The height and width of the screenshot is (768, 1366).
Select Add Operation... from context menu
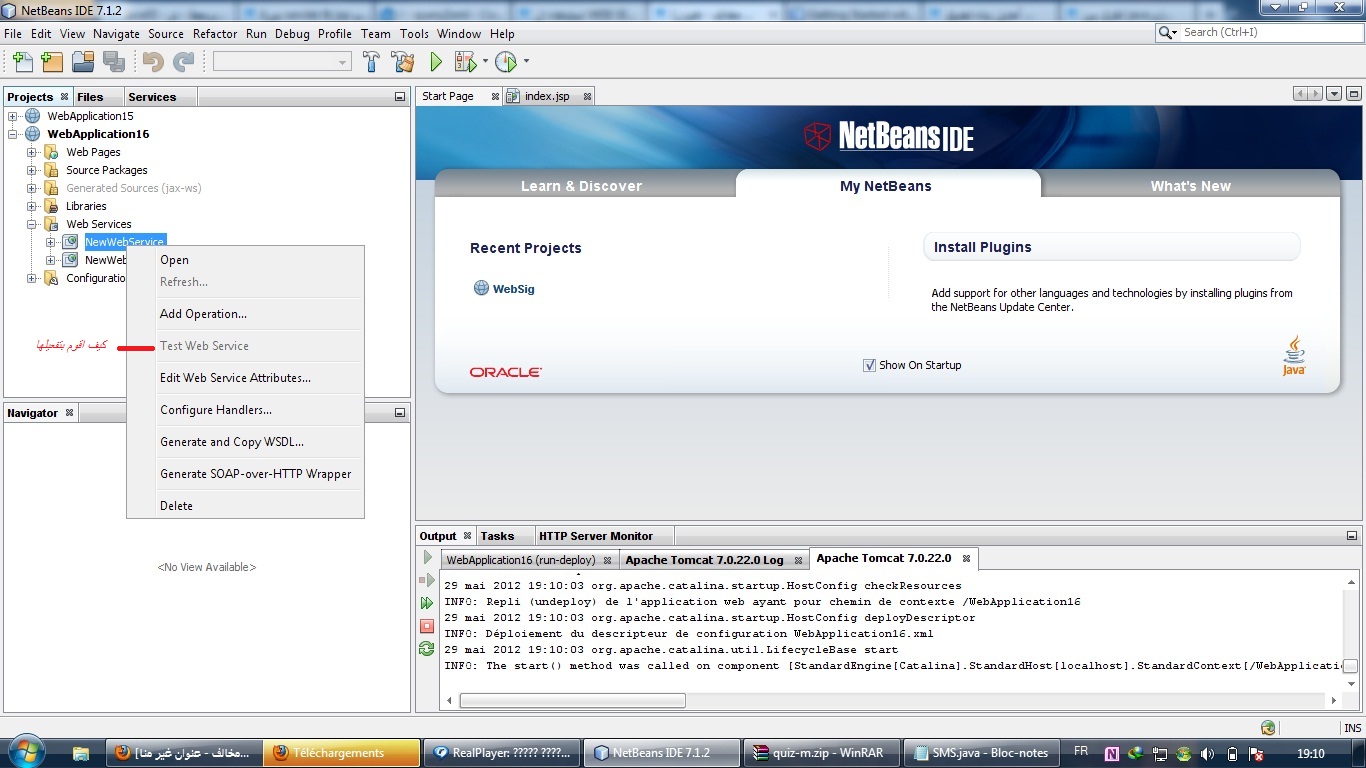pos(203,314)
